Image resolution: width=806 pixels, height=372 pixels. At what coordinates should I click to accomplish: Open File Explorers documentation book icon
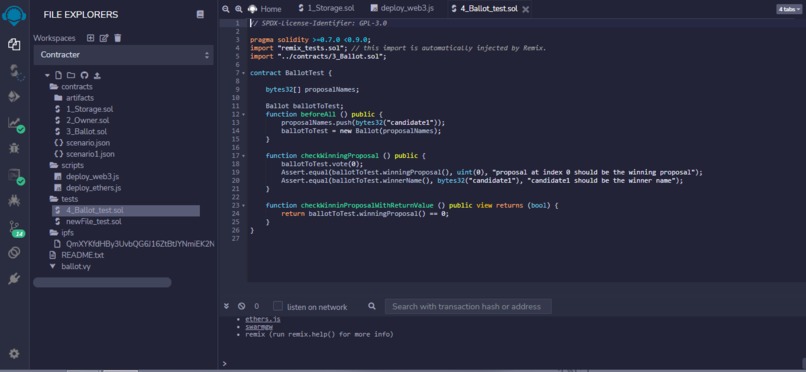pos(200,15)
